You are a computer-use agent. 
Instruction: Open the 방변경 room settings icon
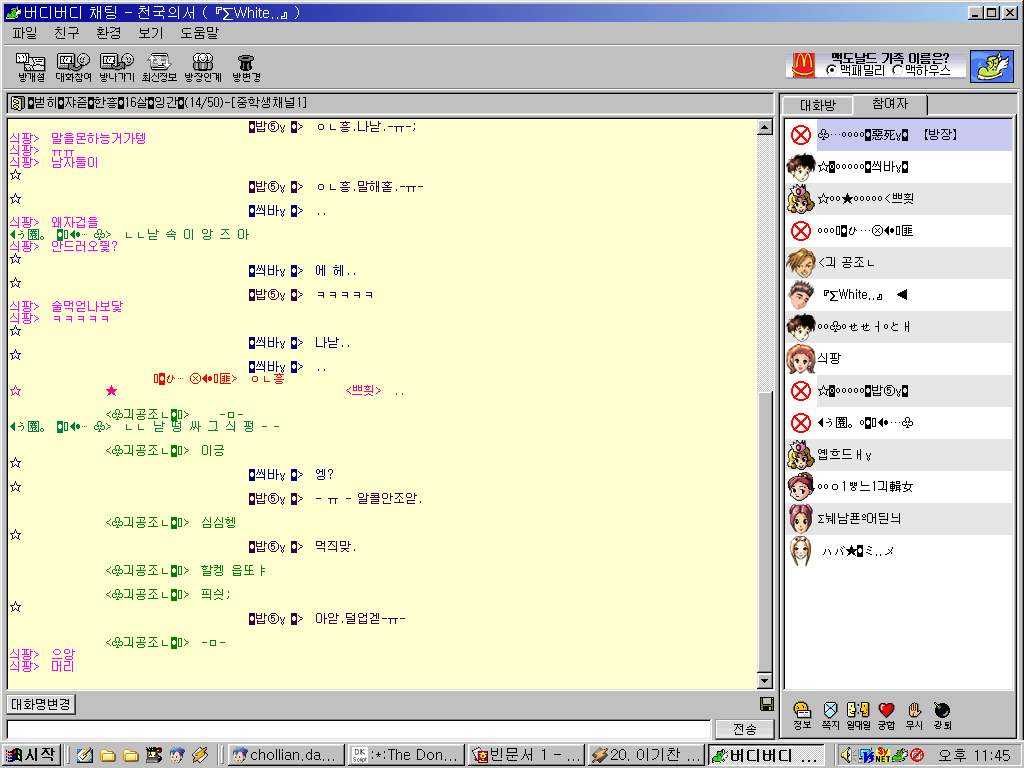click(246, 68)
